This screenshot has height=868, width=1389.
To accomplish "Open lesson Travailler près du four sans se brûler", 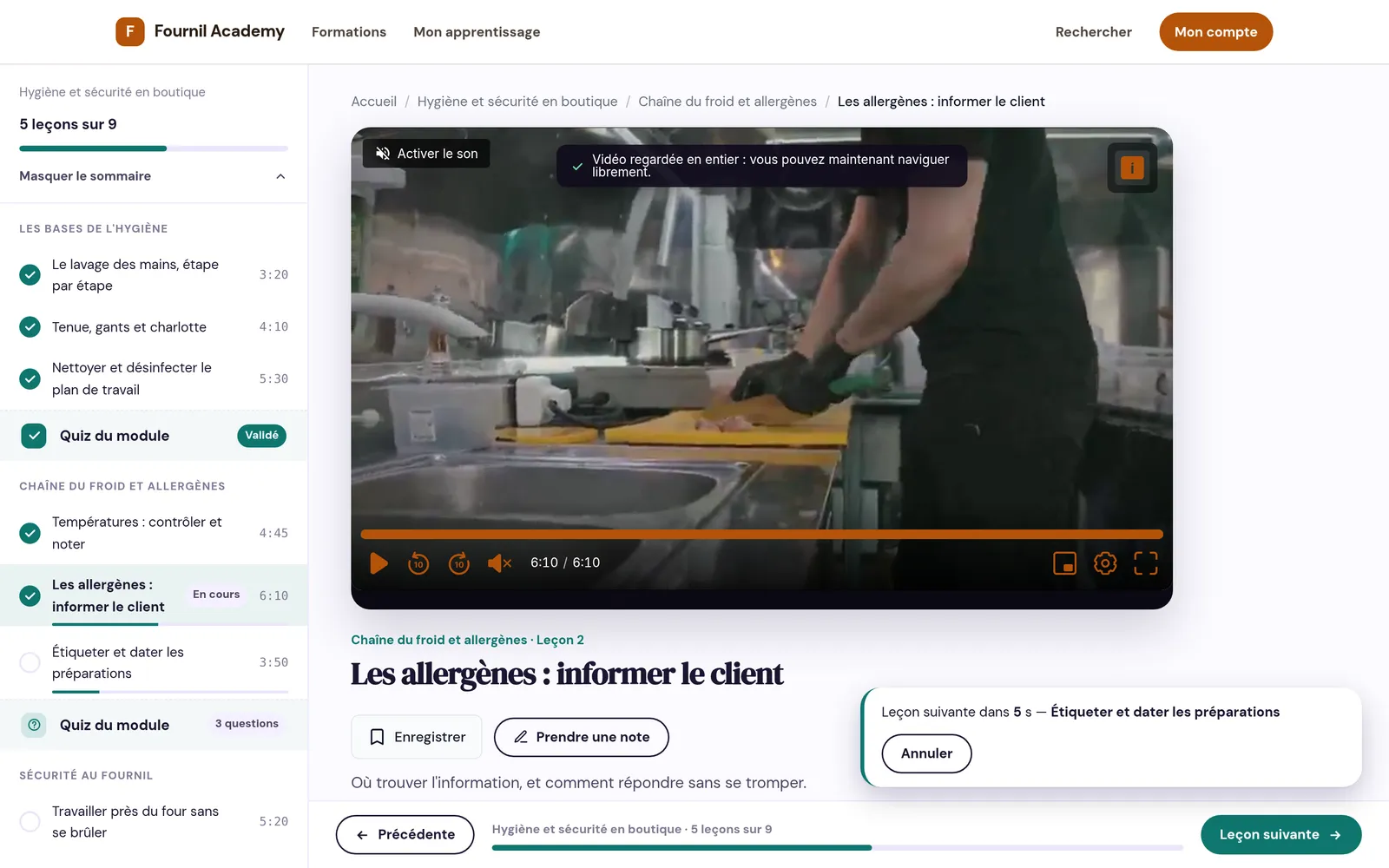I will point(154,822).
